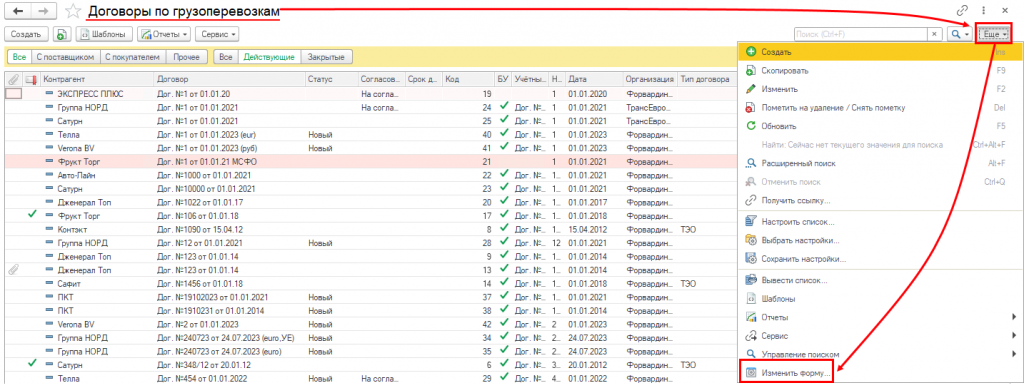
Task: Filter contracts by С покупателем
Action: pyautogui.click(x=133, y=57)
